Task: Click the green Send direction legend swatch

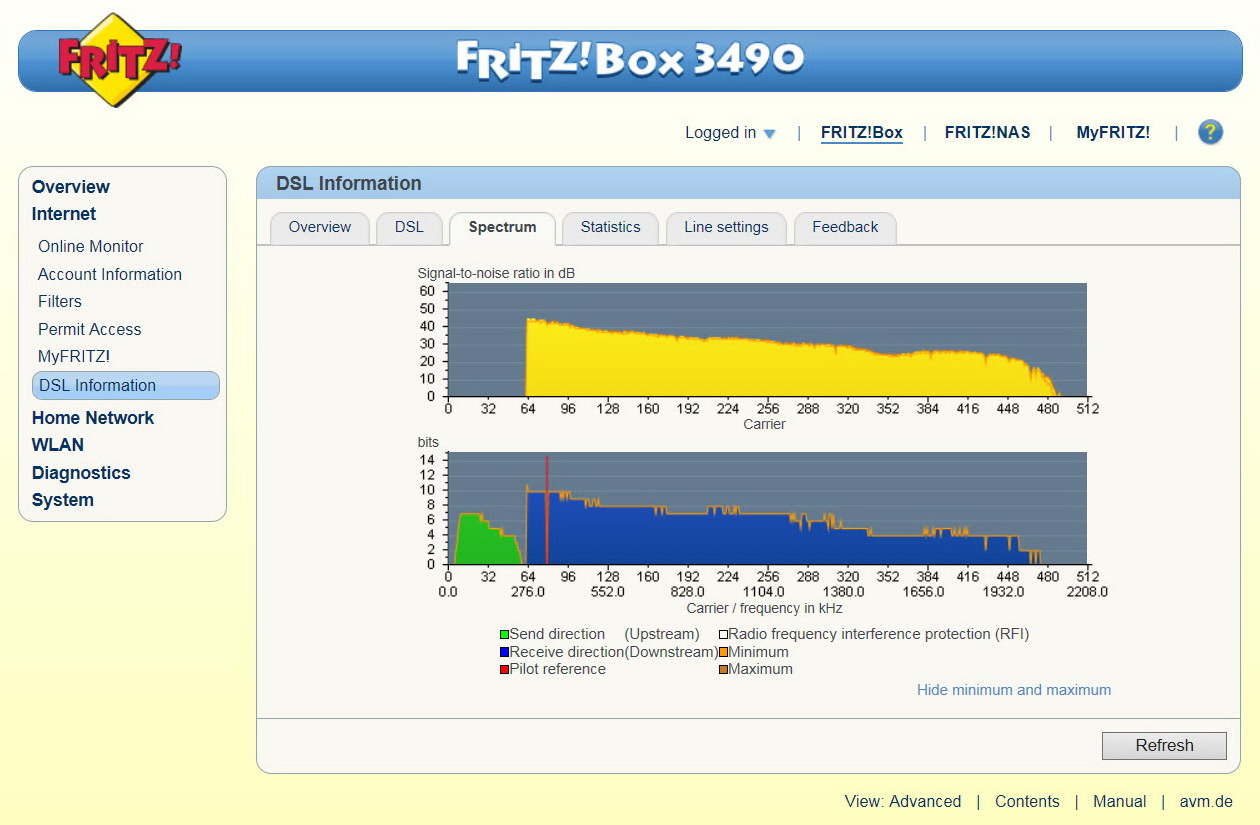Action: point(505,635)
